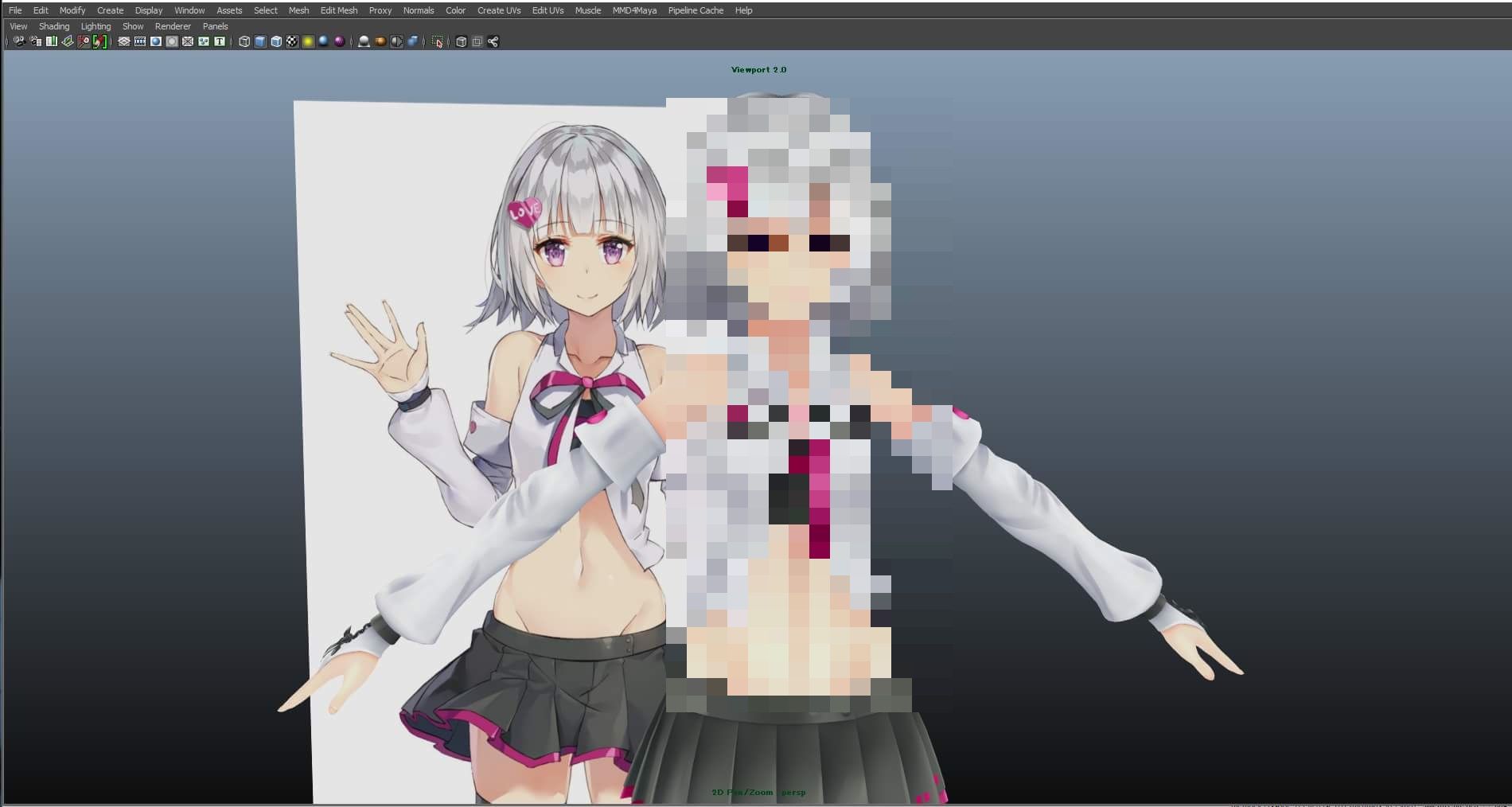Toggle the Multisample Anti-aliasing half-sphere icon
The height and width of the screenshot is (807, 1512).
pos(396,41)
